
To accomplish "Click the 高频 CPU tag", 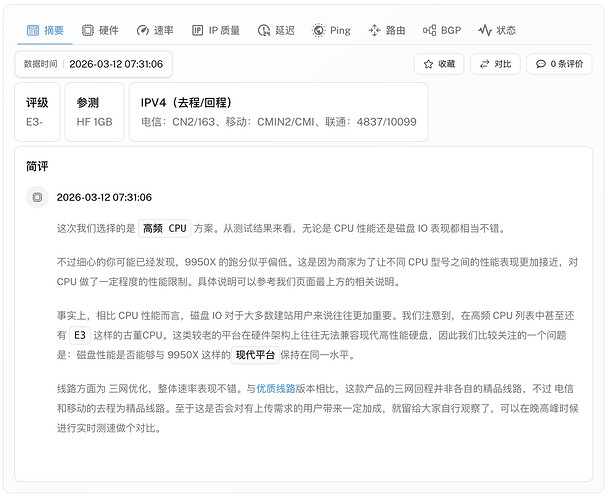I will 165,228.
